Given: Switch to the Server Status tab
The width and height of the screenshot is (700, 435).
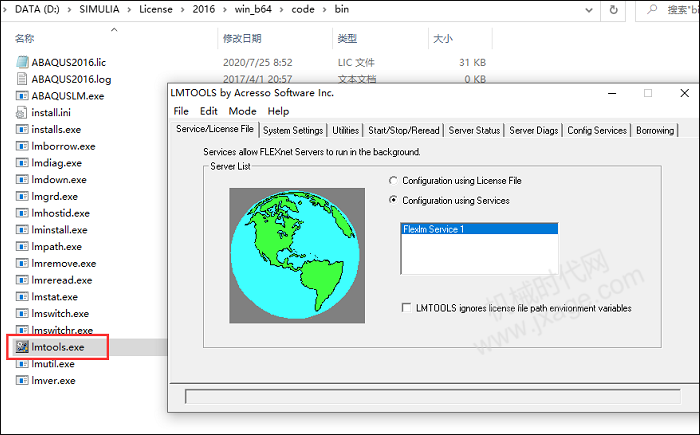Looking at the screenshot, I should 474,130.
